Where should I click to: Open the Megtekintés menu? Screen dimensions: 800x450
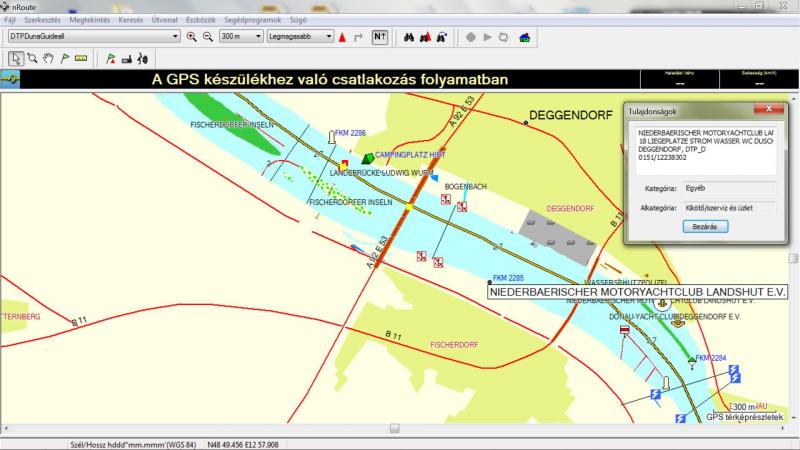coord(90,20)
